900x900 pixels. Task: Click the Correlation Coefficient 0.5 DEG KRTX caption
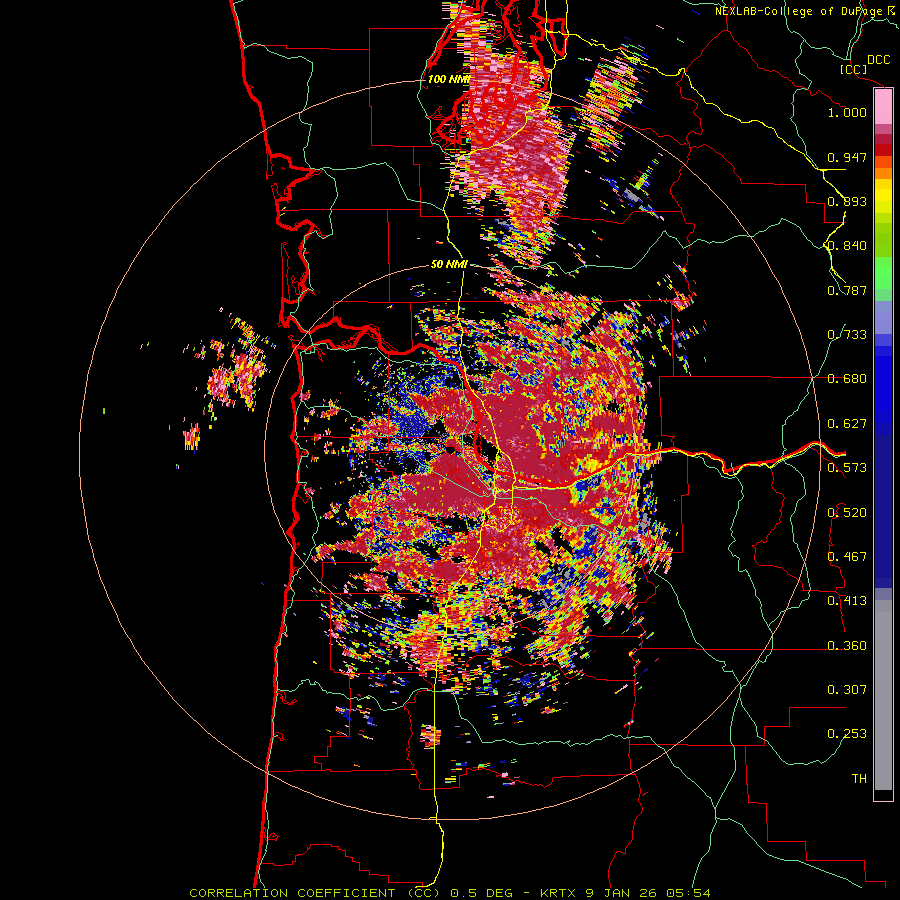point(450,893)
